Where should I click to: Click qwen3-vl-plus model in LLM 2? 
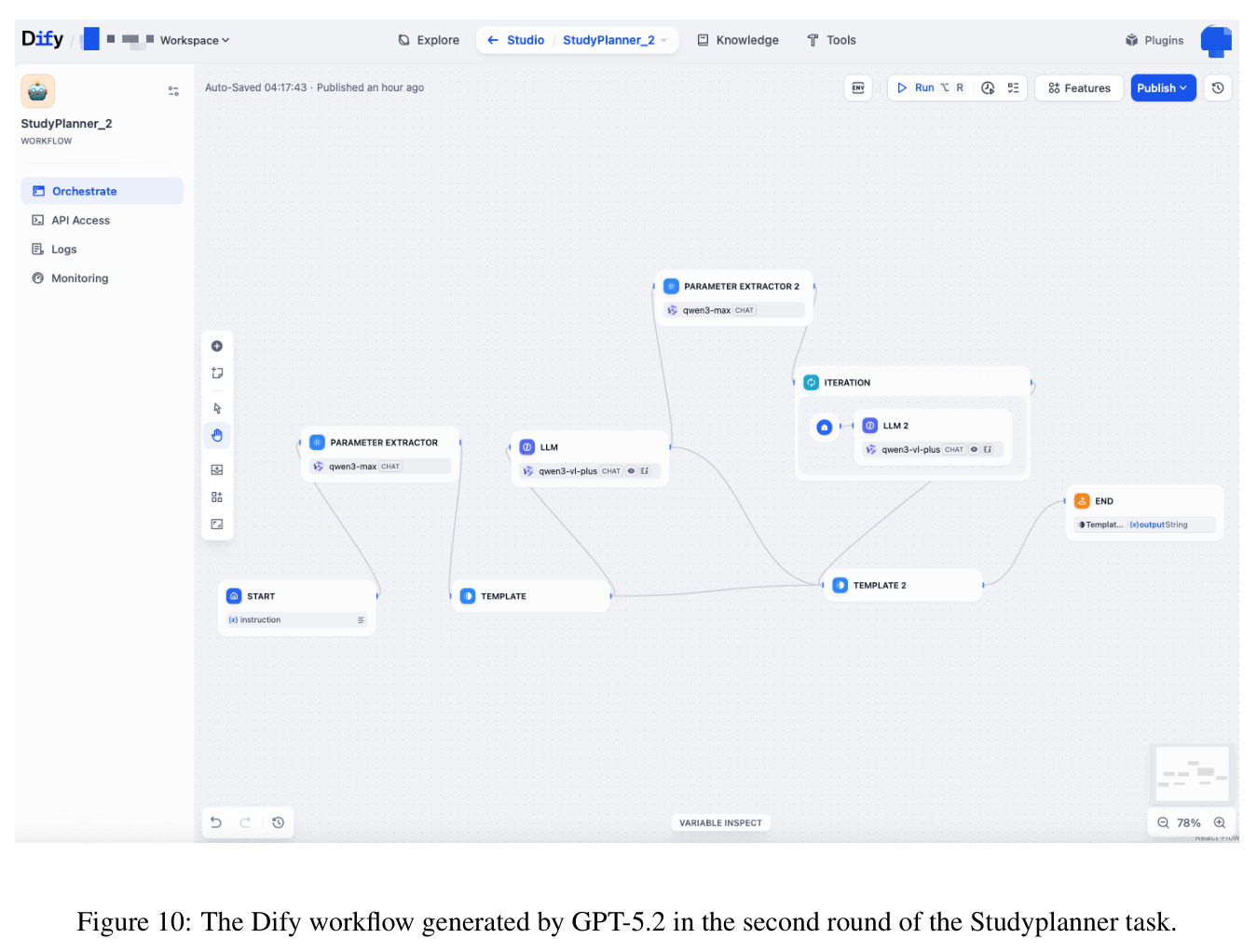(933, 449)
